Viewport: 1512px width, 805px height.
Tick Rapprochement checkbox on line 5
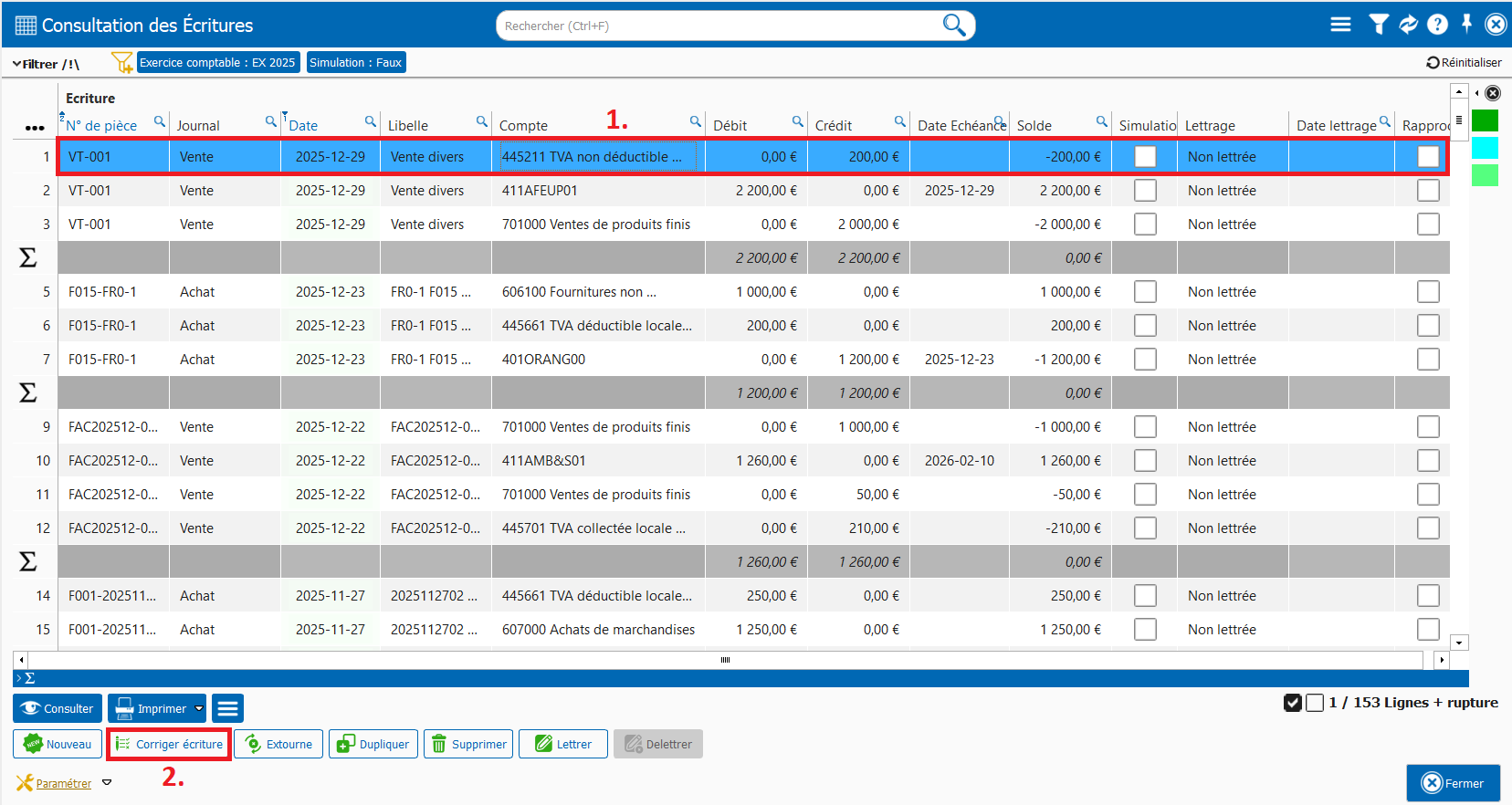1428,292
